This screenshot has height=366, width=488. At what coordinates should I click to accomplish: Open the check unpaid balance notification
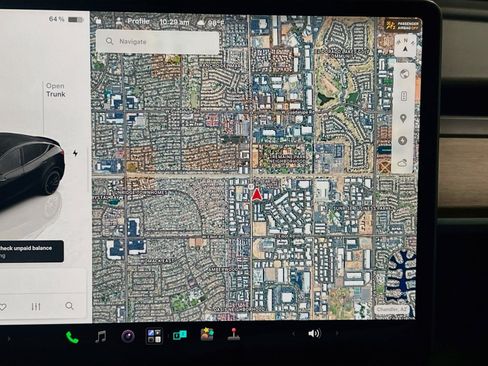pyautogui.click(x=31, y=251)
